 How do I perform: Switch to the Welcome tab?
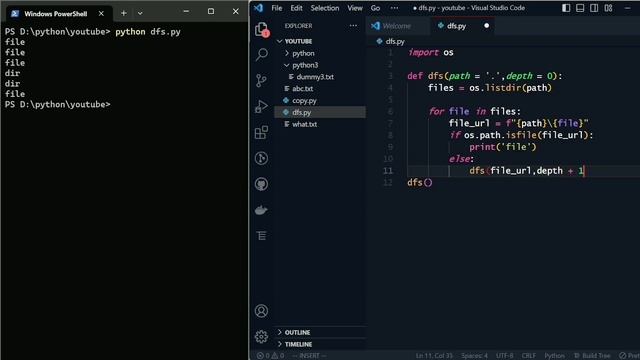click(396, 26)
